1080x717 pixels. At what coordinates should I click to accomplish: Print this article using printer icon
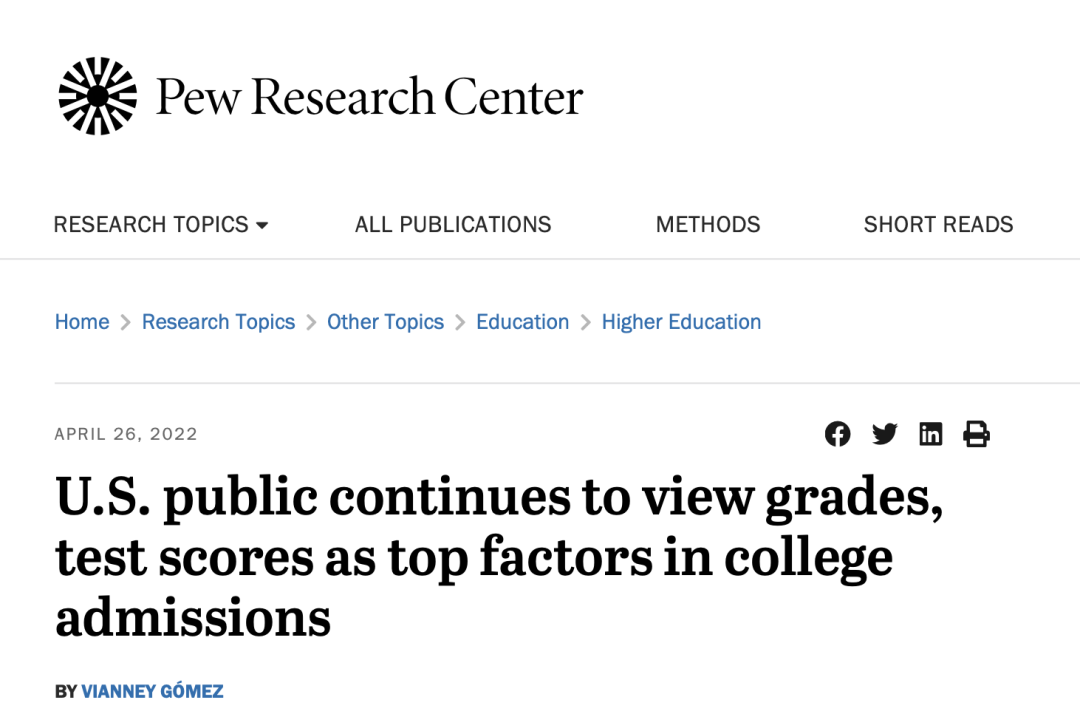pyautogui.click(x=976, y=434)
